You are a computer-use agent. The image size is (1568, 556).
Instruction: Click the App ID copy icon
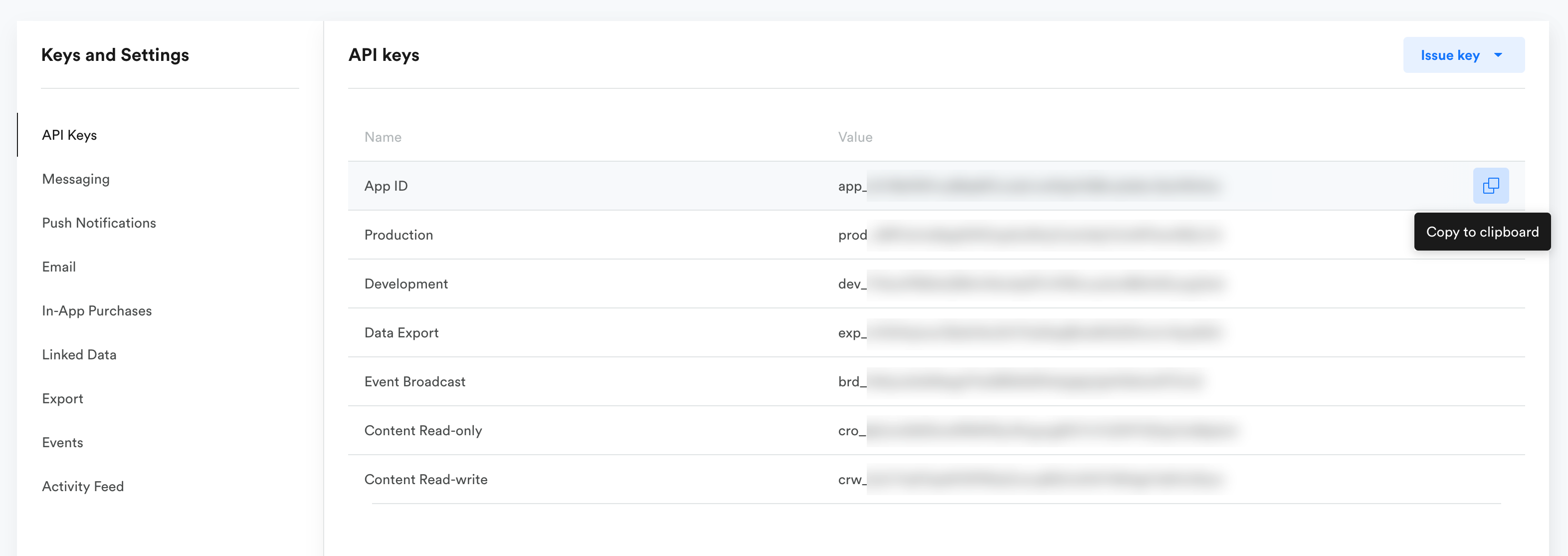[x=1490, y=186]
